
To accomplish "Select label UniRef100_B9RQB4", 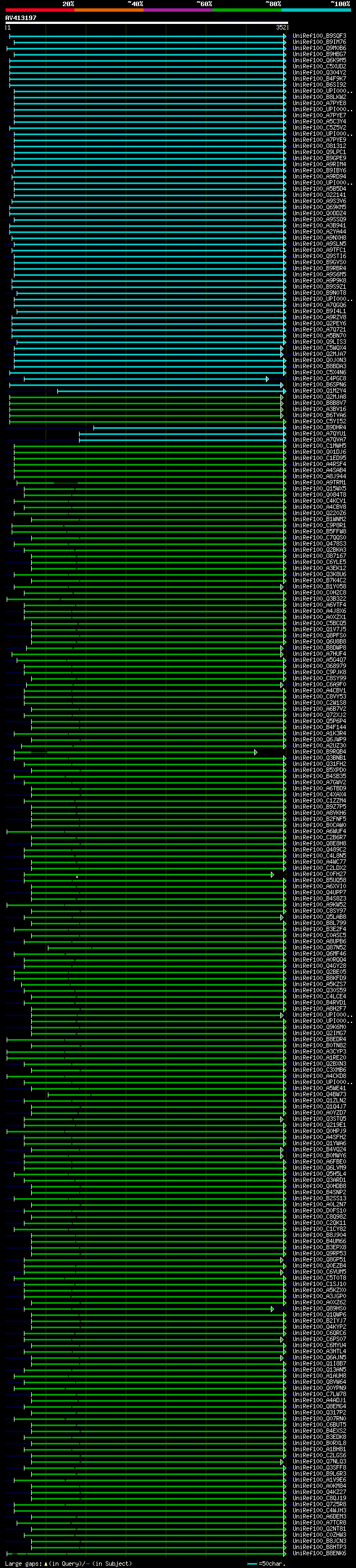I will coord(319,752).
